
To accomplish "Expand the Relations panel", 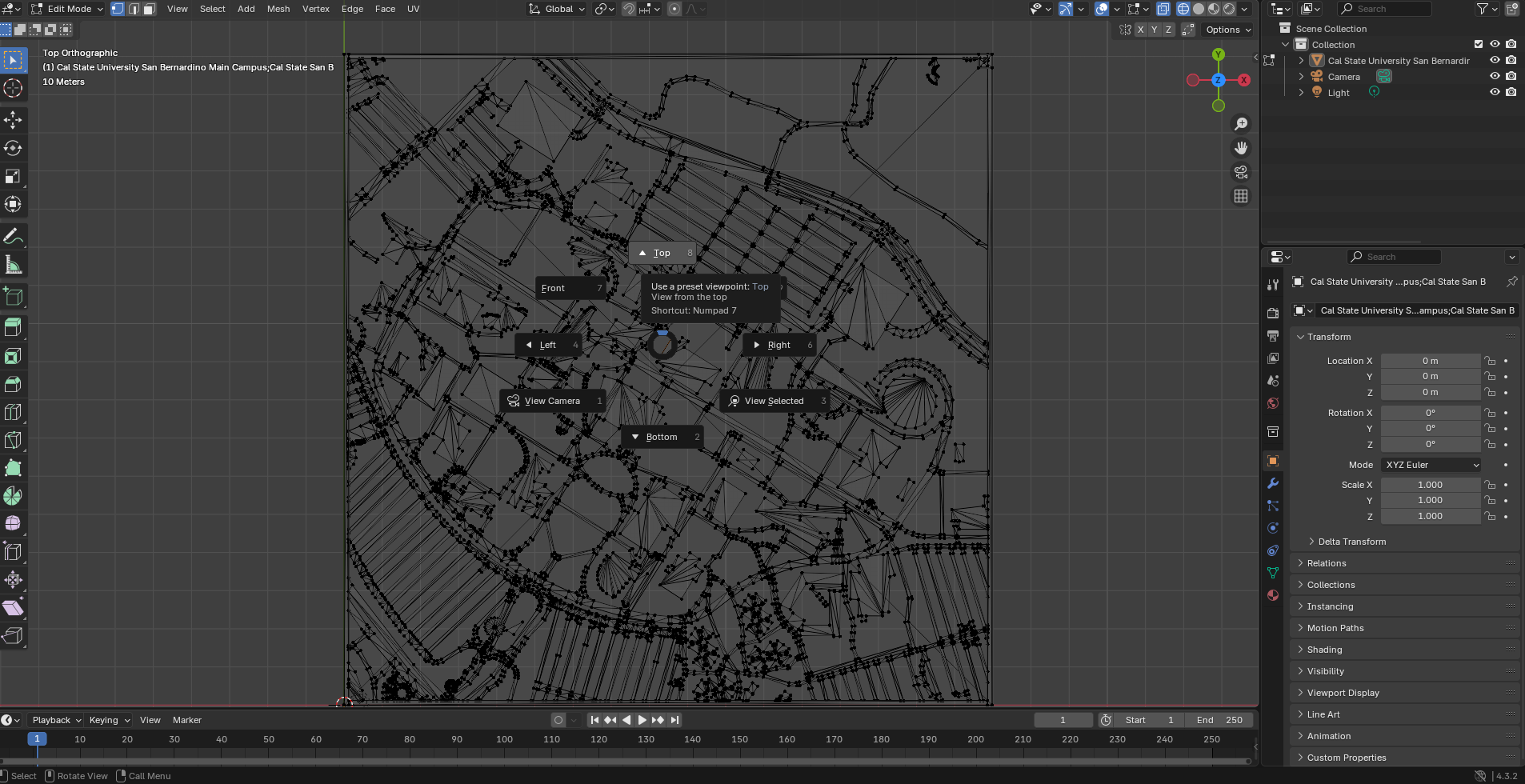I will [x=1326, y=563].
